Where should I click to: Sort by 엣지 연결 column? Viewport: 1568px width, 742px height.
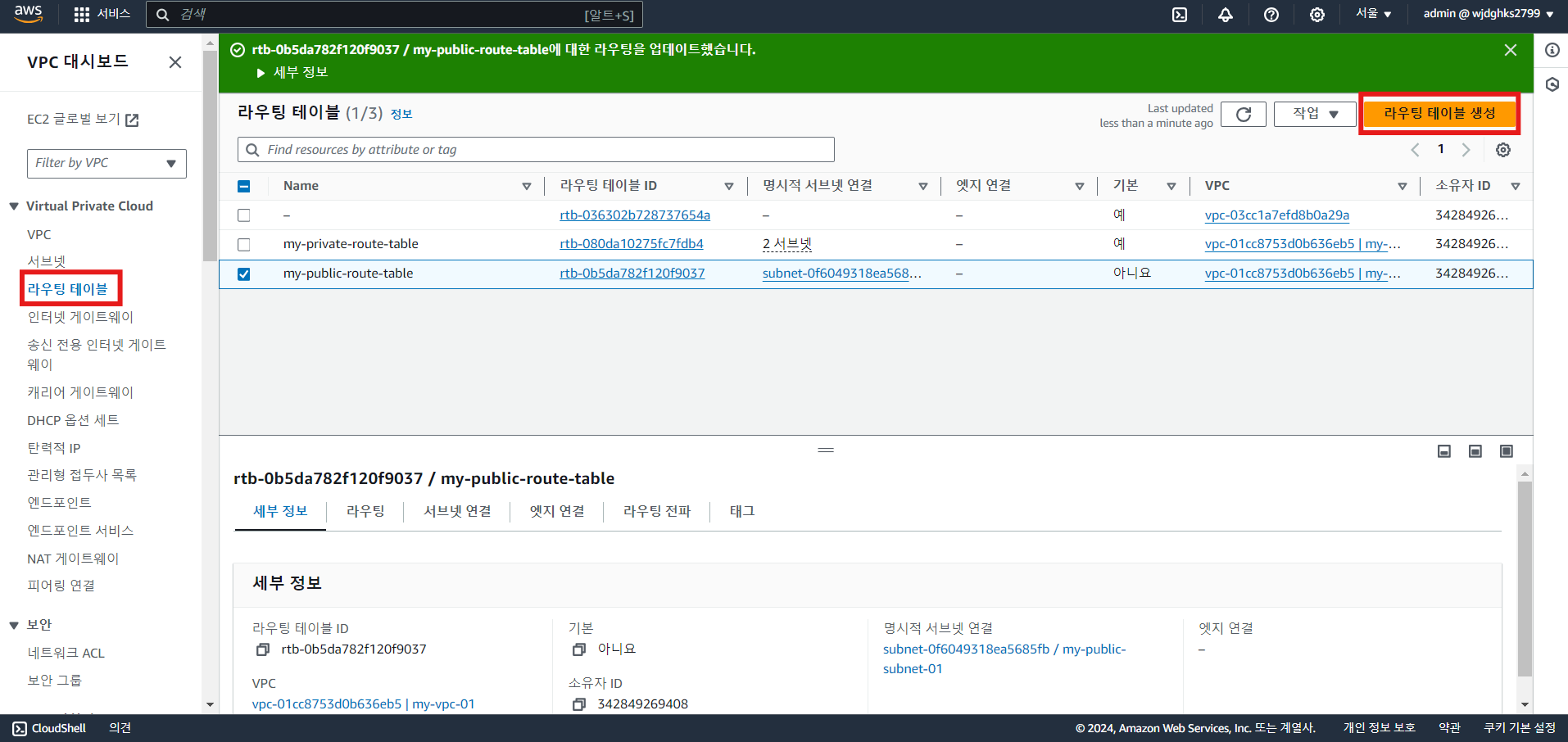coord(1080,187)
